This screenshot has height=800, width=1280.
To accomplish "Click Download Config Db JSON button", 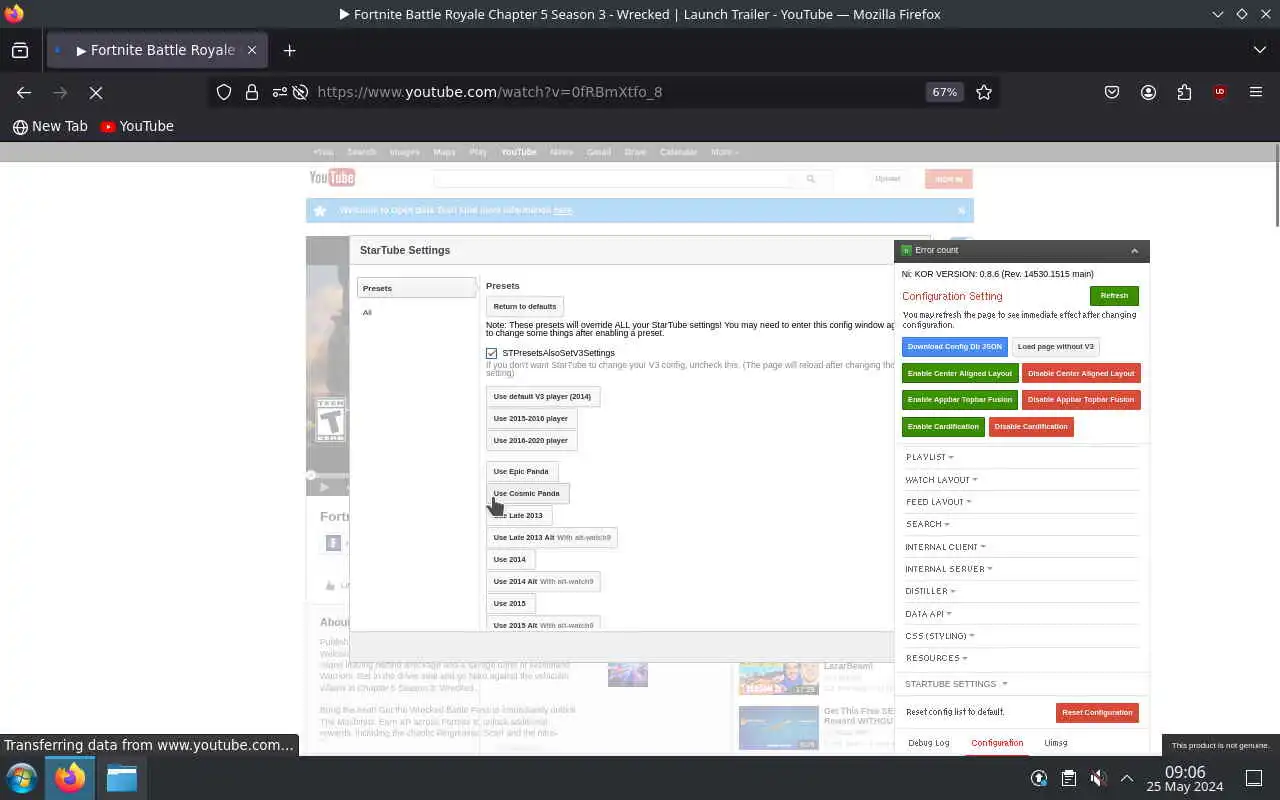I will (x=954, y=347).
